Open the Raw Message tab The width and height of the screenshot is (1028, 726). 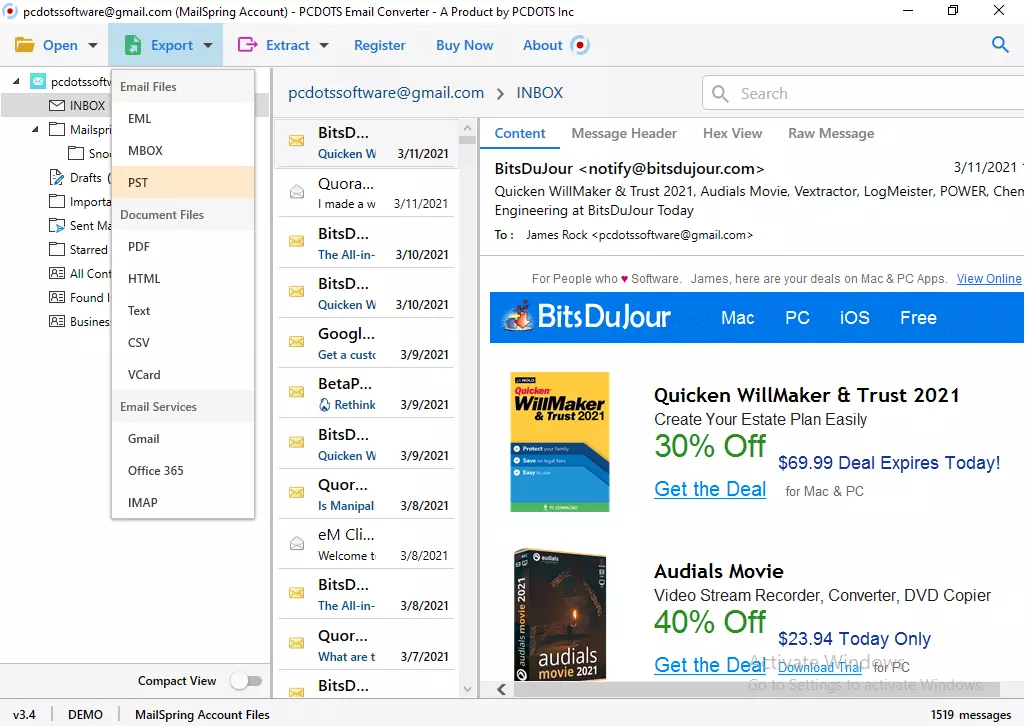[x=831, y=133]
